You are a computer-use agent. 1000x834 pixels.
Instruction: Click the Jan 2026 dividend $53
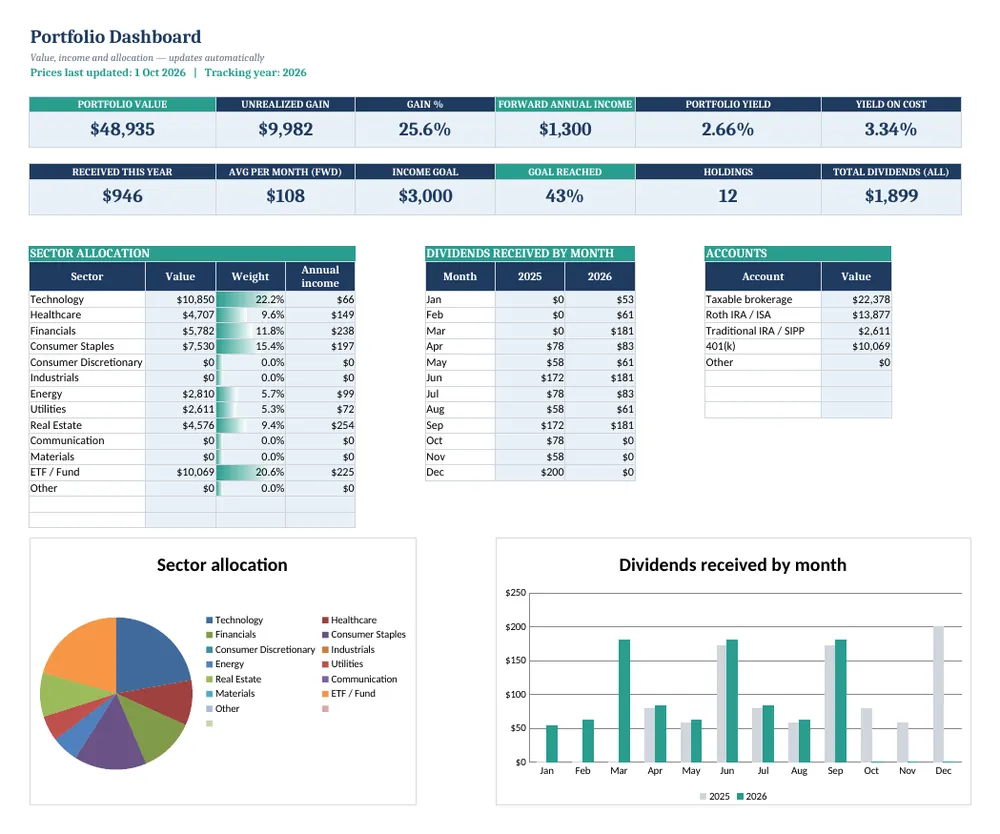[x=600, y=300]
